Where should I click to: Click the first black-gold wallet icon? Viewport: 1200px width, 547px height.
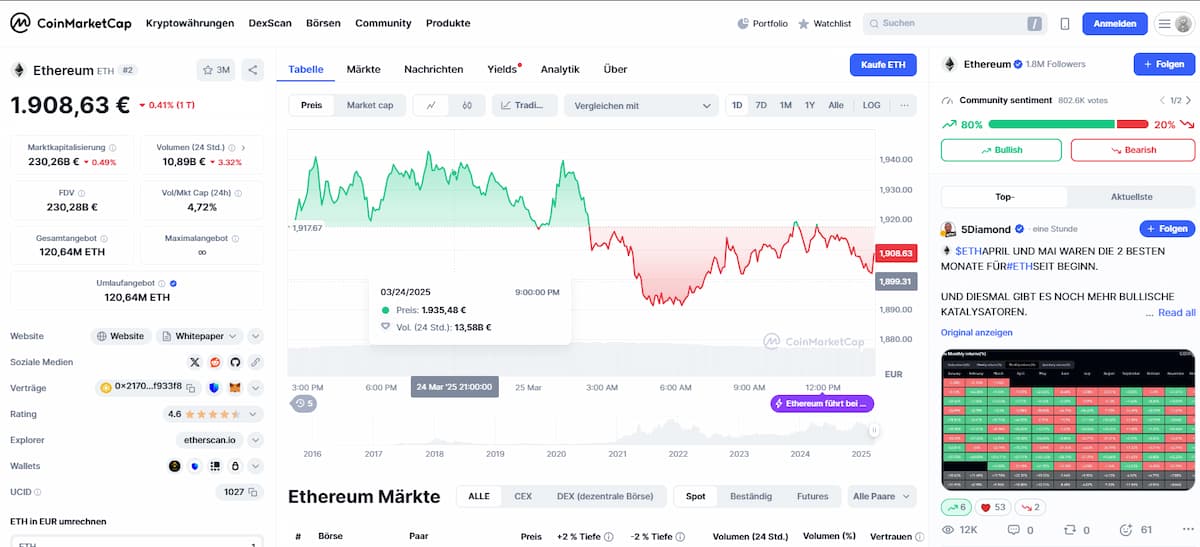click(x=174, y=466)
